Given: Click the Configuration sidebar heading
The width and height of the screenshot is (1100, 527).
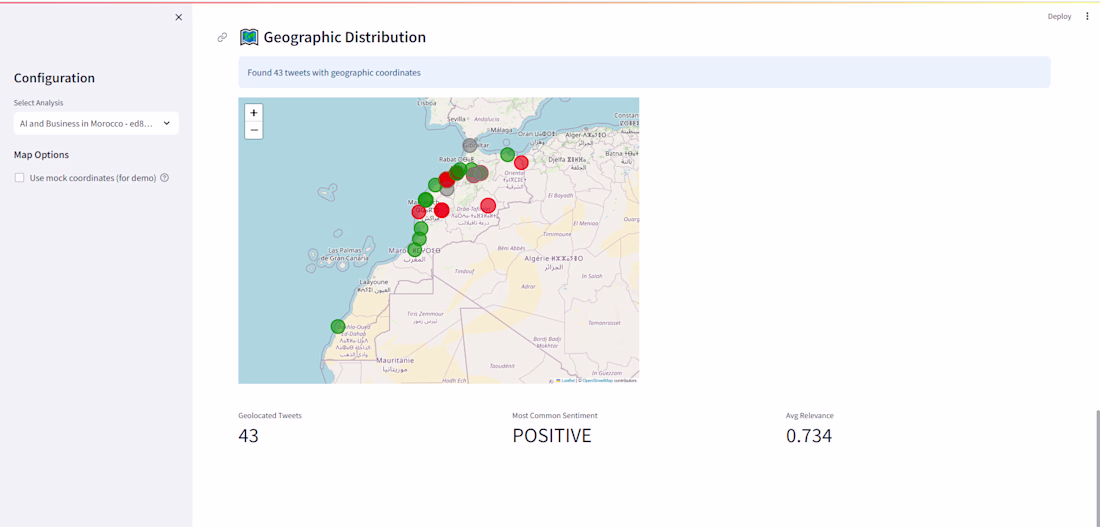Looking at the screenshot, I should pyautogui.click(x=54, y=78).
